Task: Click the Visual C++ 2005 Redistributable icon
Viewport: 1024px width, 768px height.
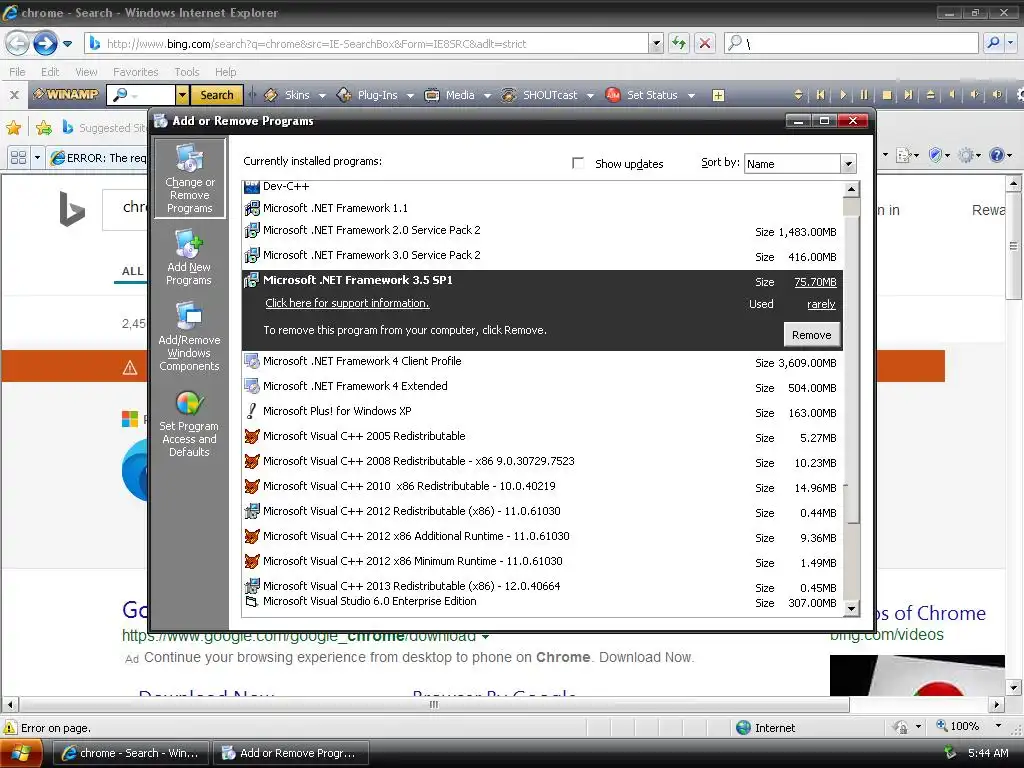Action: click(x=251, y=436)
